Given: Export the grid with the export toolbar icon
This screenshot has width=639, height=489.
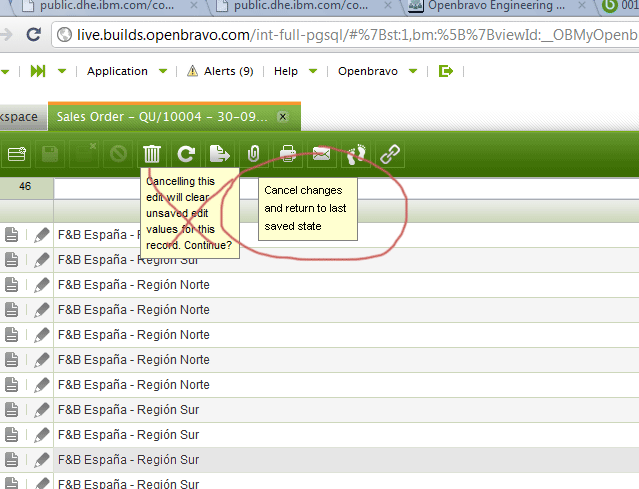Looking at the screenshot, I should (220, 154).
